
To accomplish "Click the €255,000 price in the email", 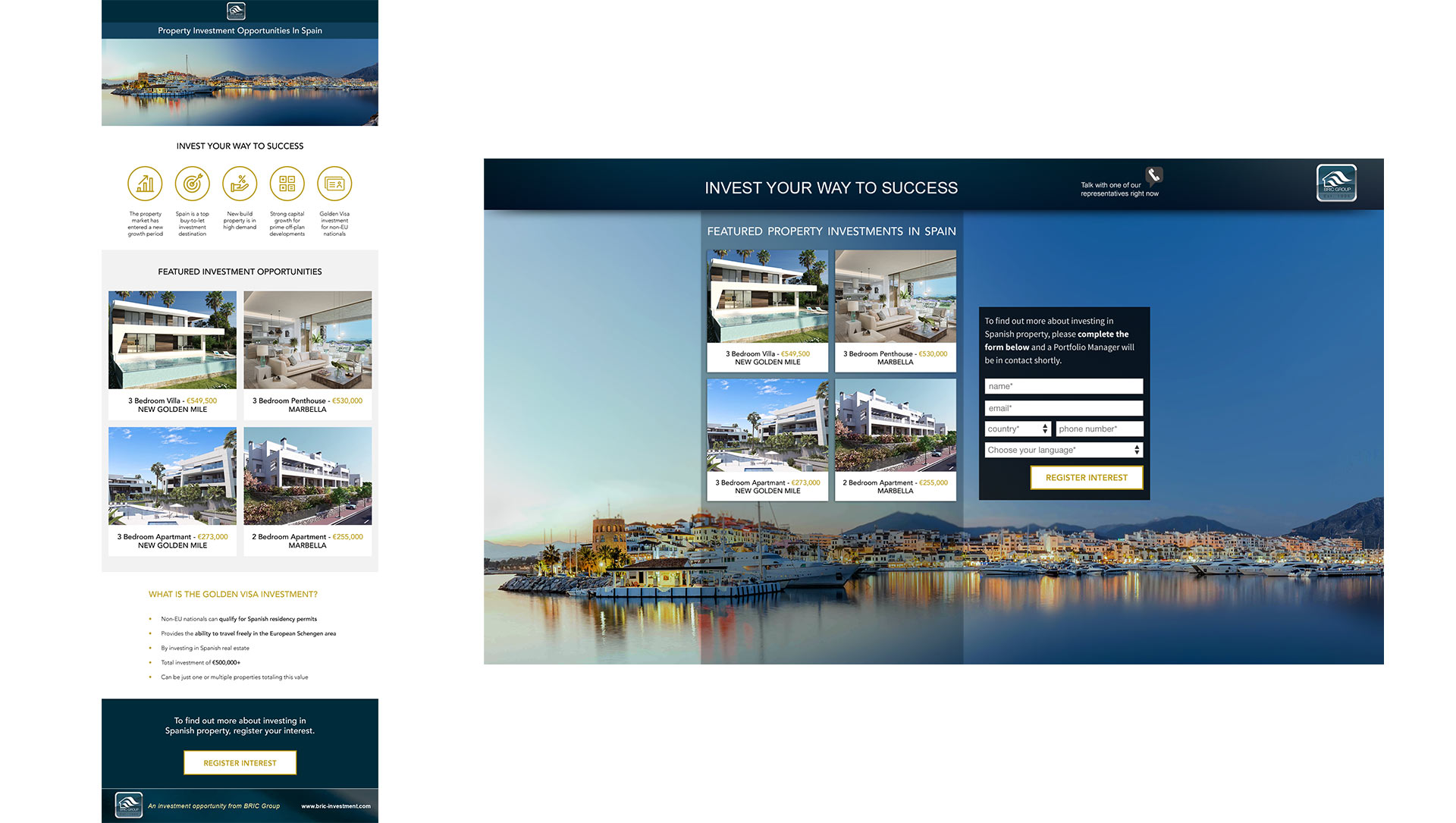I will tap(347, 537).
